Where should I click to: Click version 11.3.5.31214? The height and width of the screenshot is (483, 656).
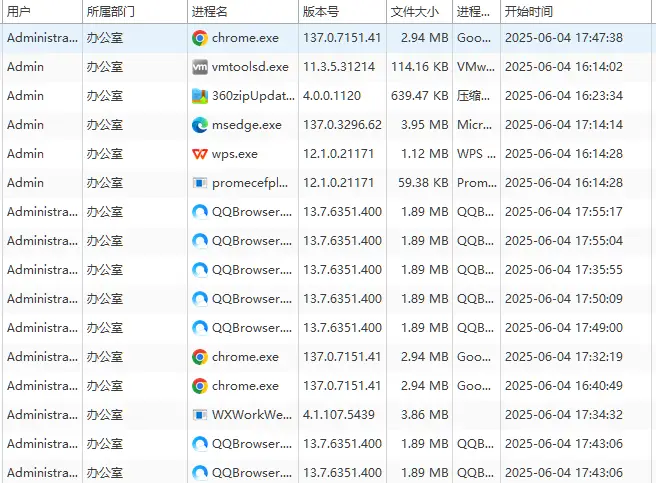(x=339, y=67)
